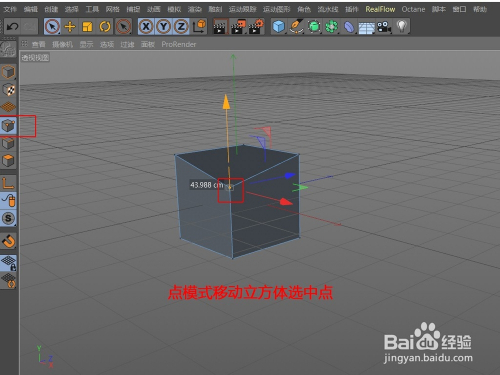Open the 工具 menu
Image resolution: width=500 pixels, height=375 pixels.
(x=92, y=9)
